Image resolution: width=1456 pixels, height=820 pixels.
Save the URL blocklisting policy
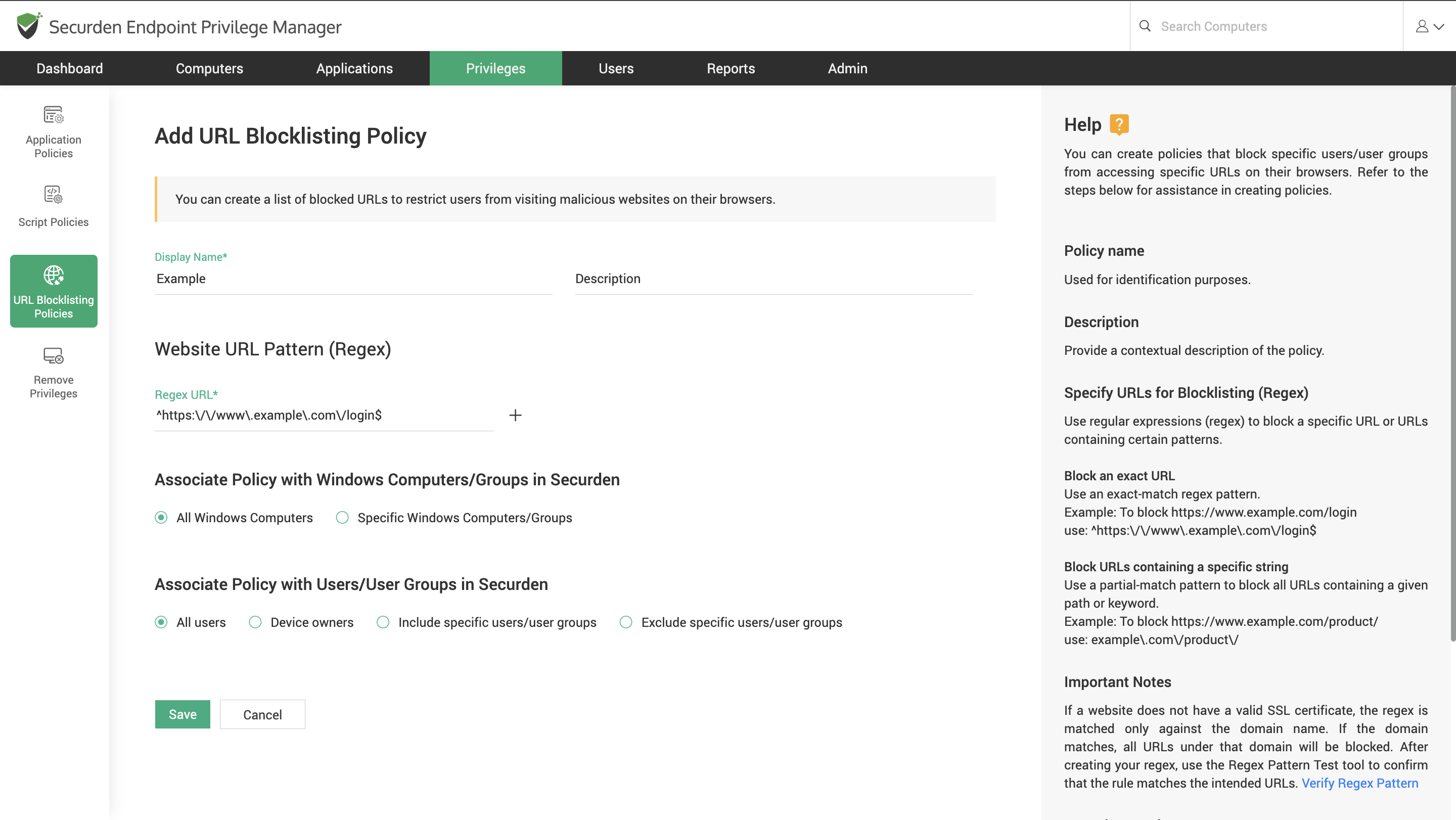pyautogui.click(x=183, y=714)
